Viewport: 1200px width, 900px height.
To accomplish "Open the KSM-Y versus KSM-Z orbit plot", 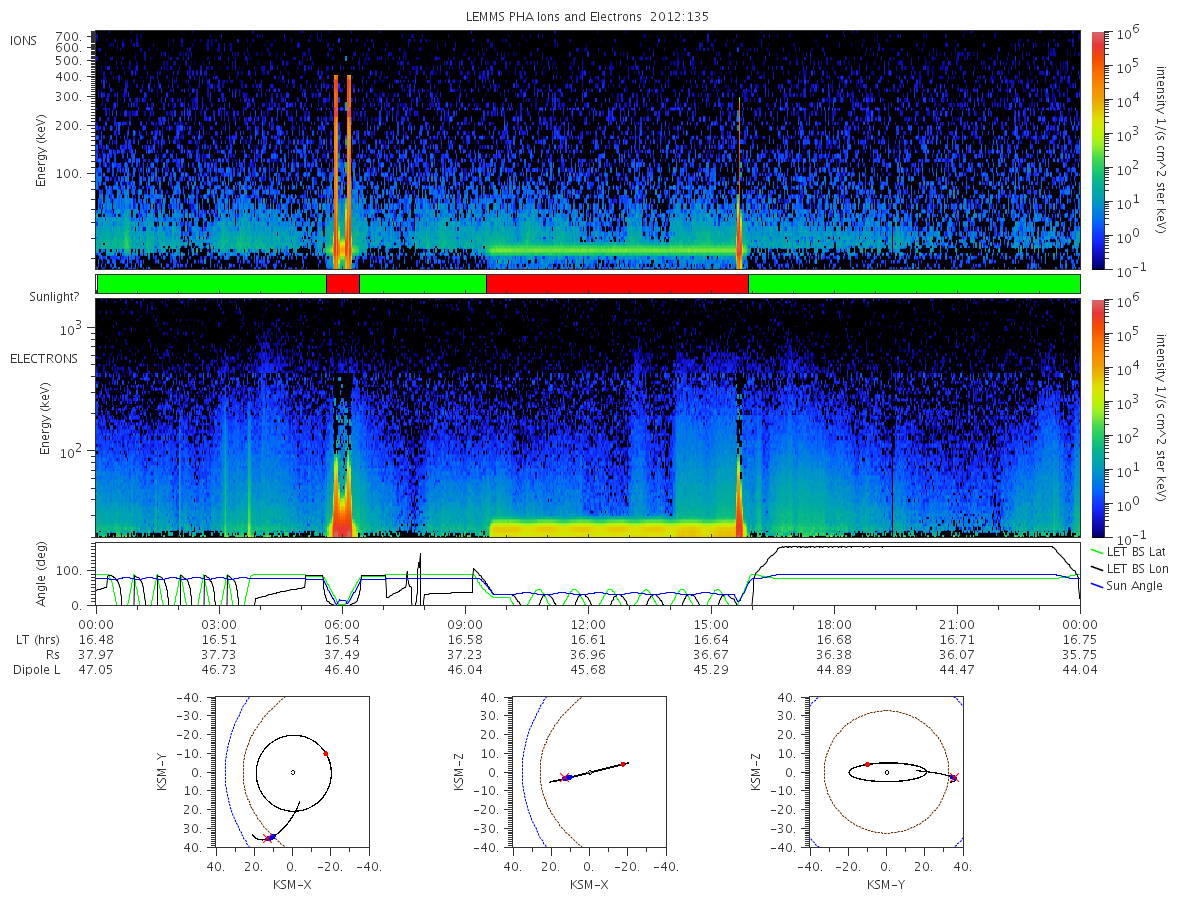I will (886, 772).
